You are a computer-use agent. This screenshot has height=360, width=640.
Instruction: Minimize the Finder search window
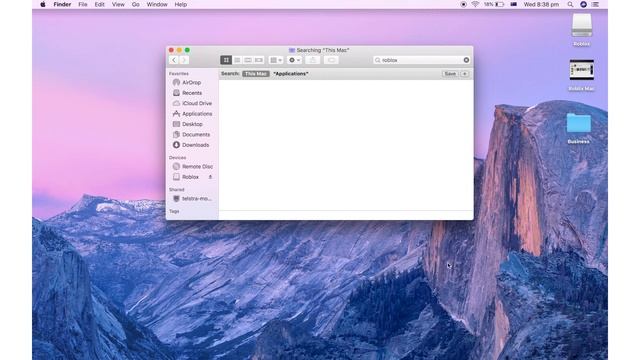(x=179, y=50)
